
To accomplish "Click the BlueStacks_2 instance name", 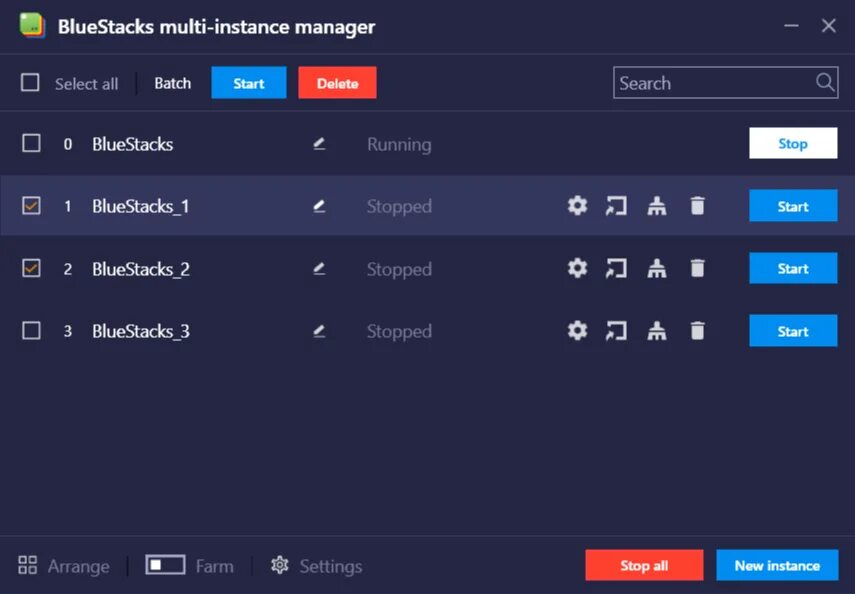I will pyautogui.click(x=141, y=268).
